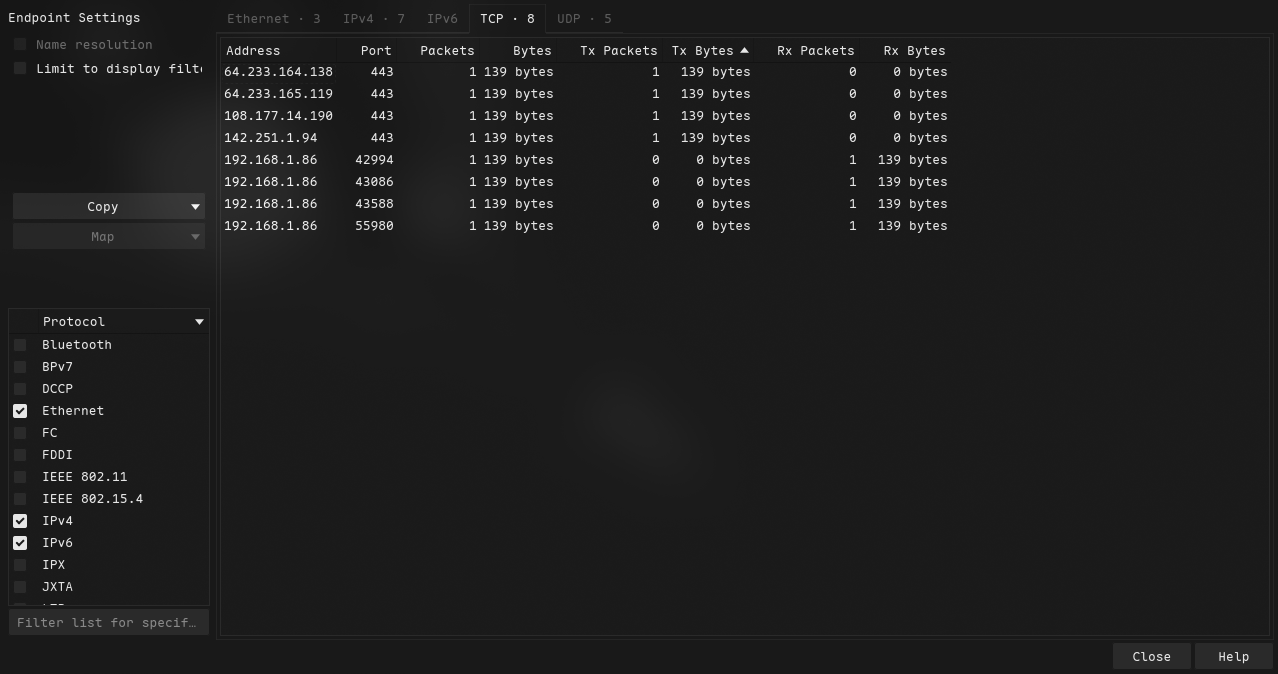Check the IEEE 802.11 protocol box

pos(20,477)
